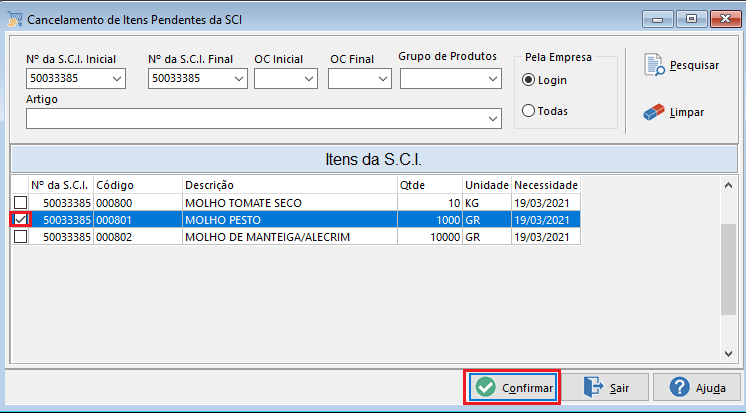The image size is (746, 414).
Task: Click the Itens da S.C.I. header bar
Action: click(373, 159)
